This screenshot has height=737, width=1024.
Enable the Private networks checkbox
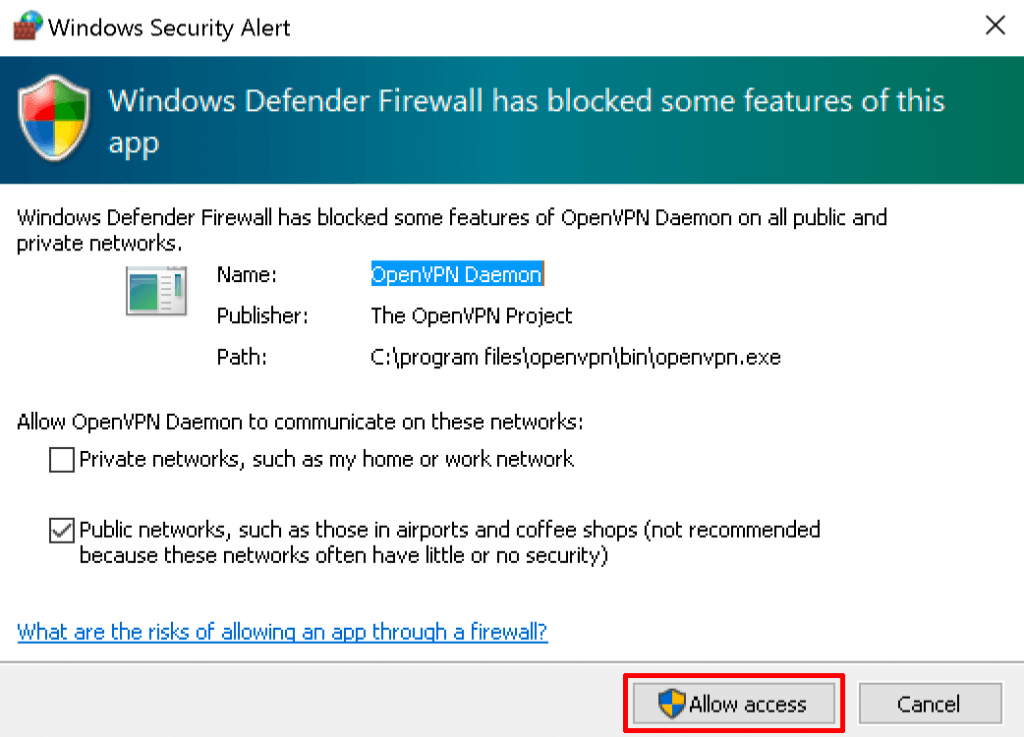61,459
